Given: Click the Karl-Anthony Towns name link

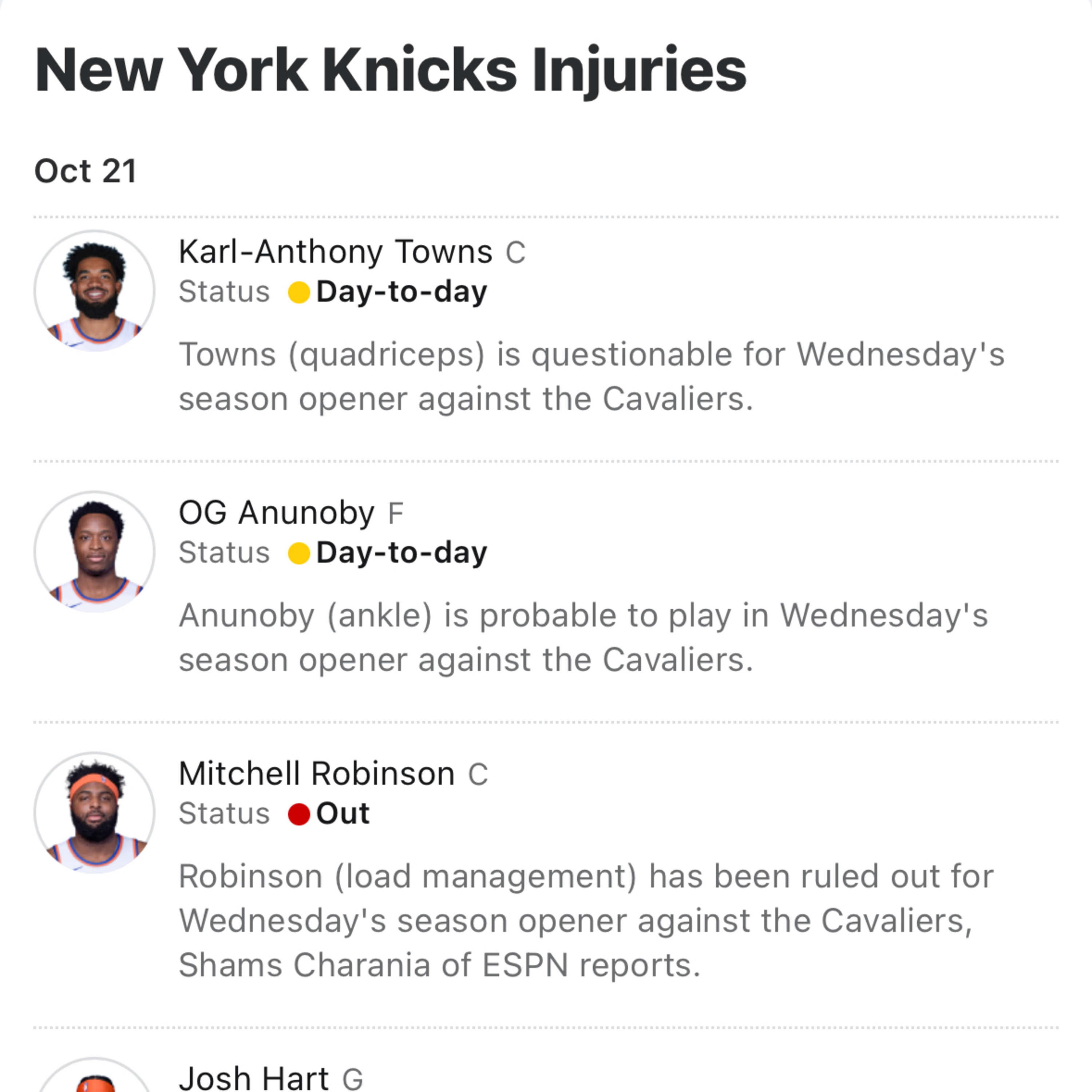Looking at the screenshot, I should pos(335,252).
